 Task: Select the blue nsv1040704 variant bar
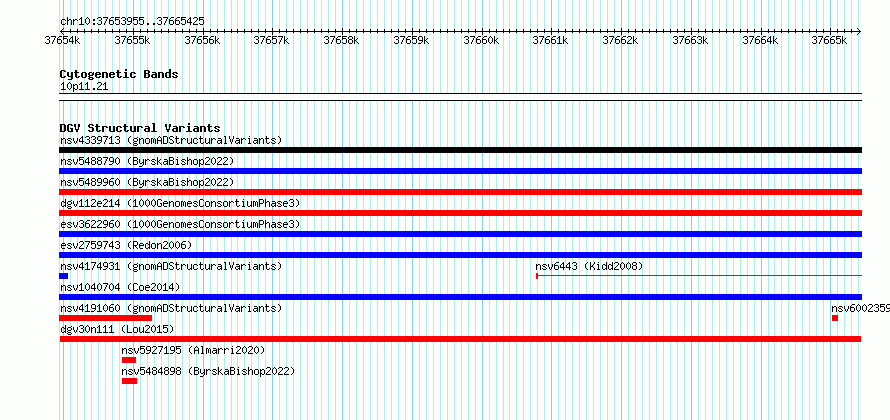(x=460, y=297)
